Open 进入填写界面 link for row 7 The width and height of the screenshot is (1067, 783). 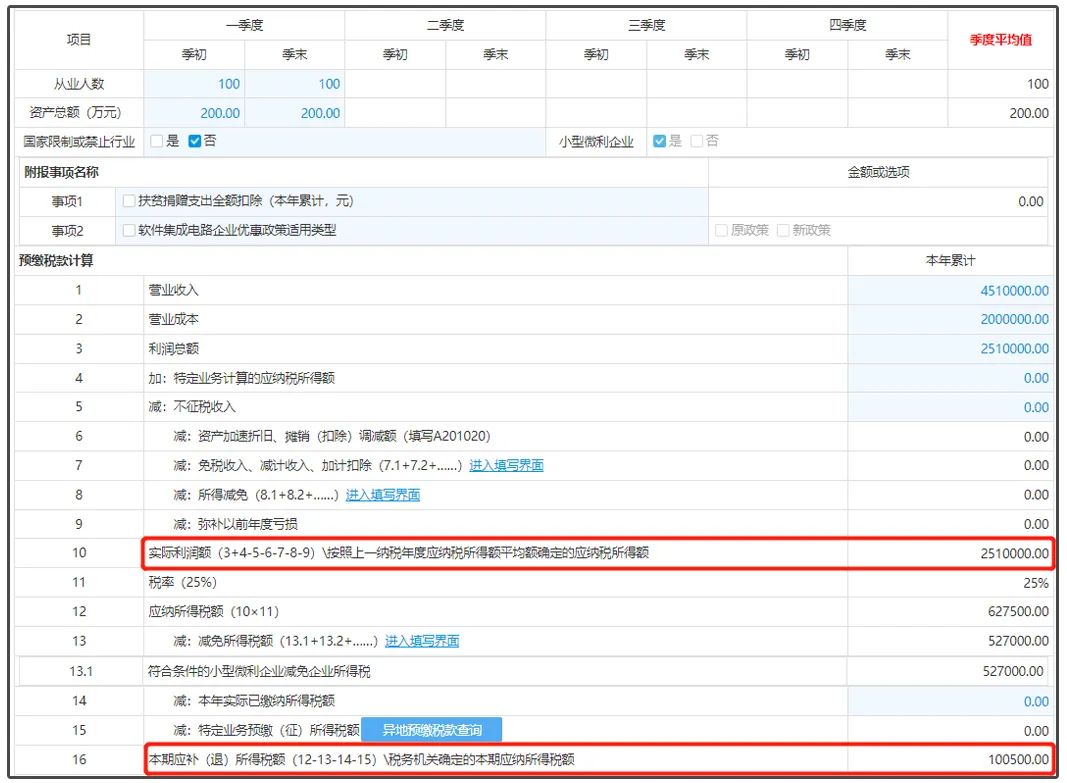click(x=506, y=465)
